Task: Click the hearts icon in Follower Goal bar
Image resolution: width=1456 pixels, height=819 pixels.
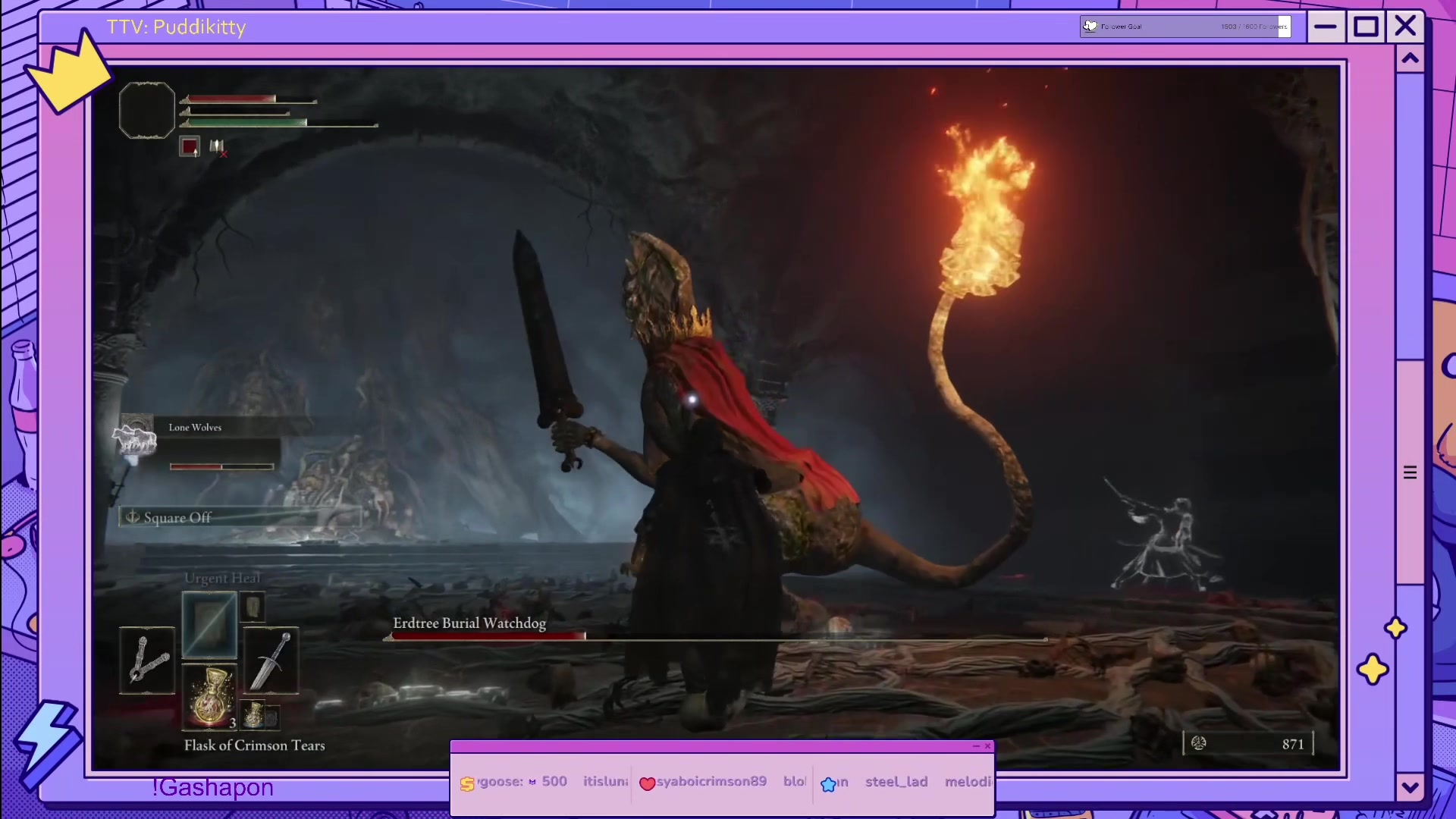Action: 1090,26
